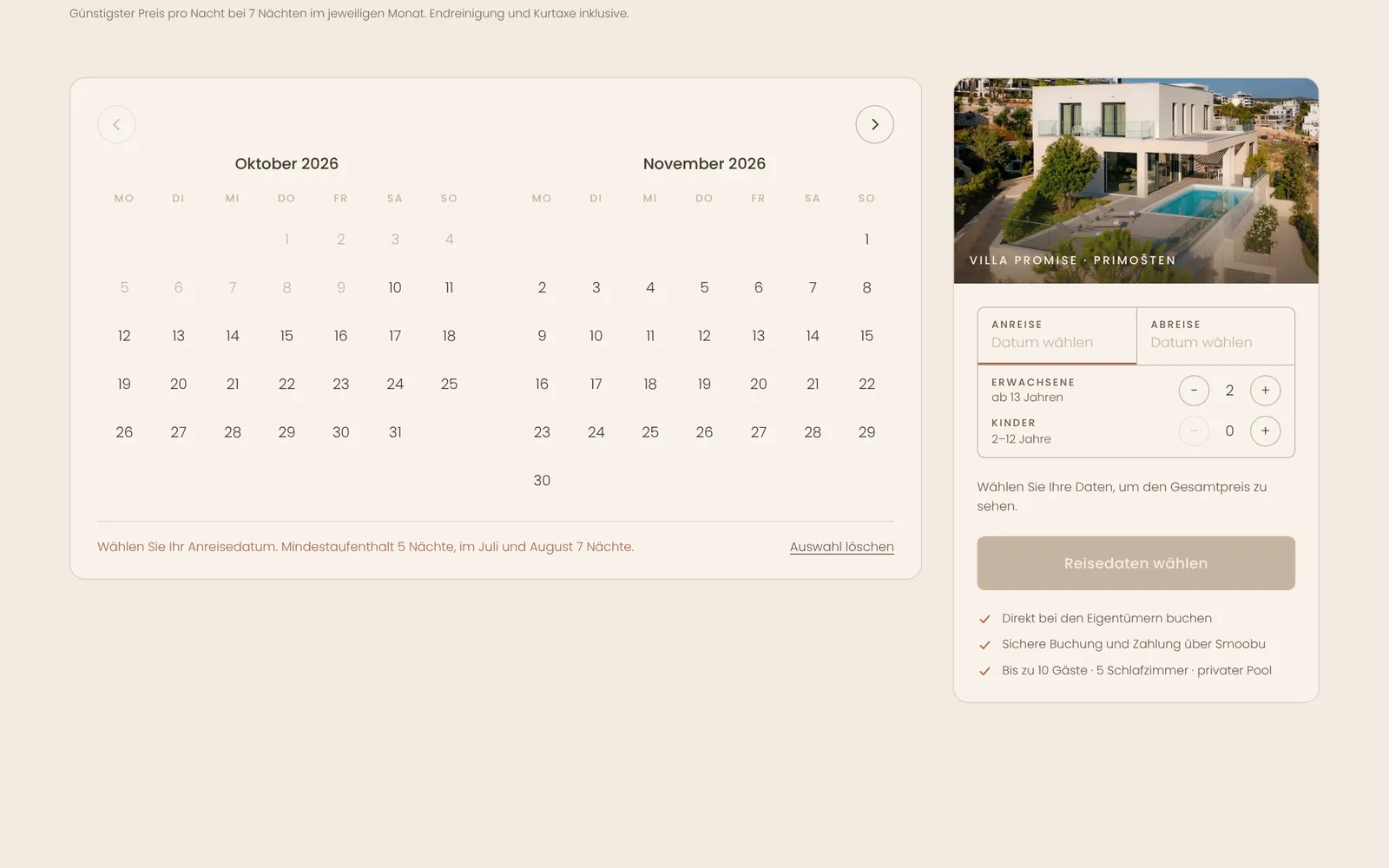Click the November 2026 month heading
The image size is (1389, 868).
point(704,163)
